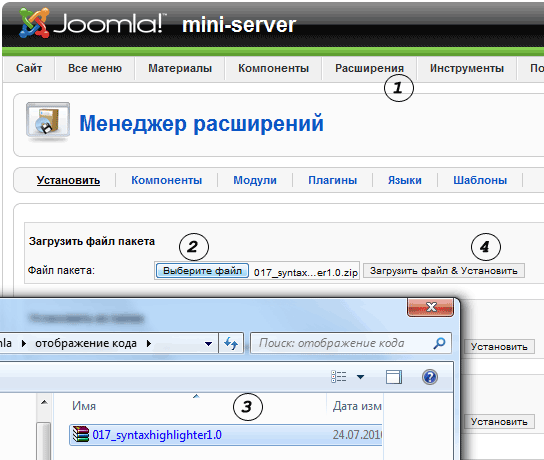
Task: Sort by Имя column header
Action: tap(84, 406)
